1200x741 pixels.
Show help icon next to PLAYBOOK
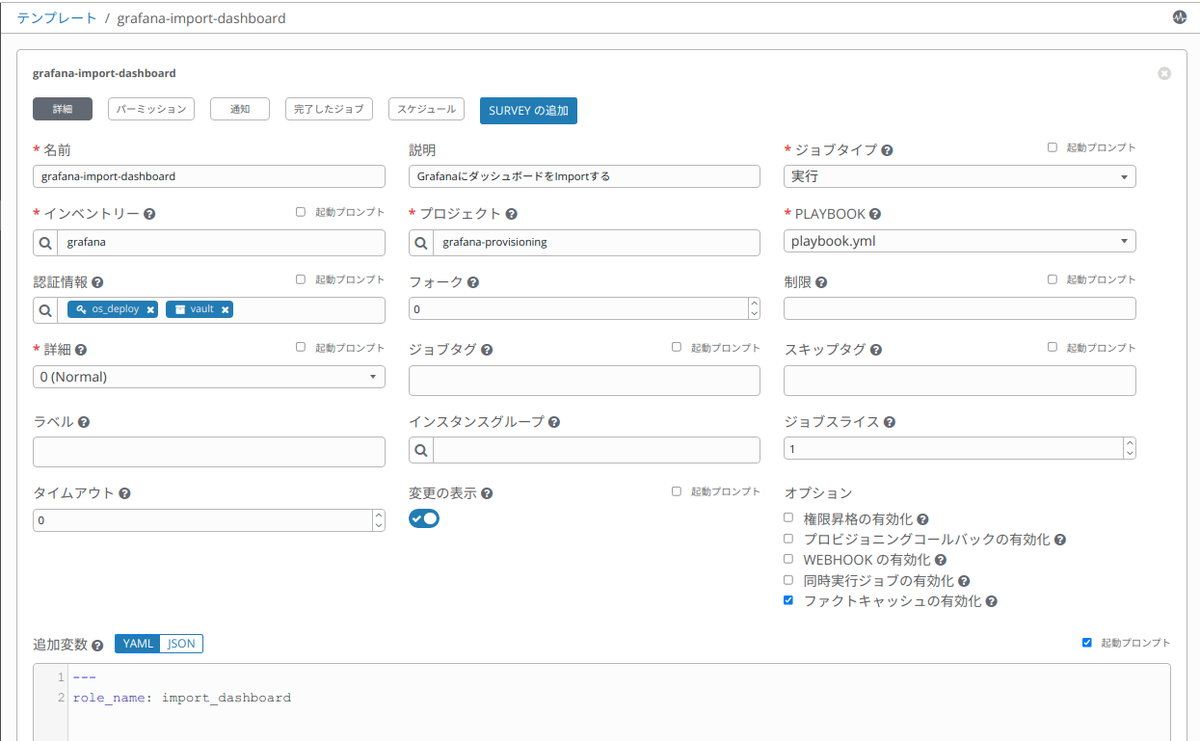(875, 214)
